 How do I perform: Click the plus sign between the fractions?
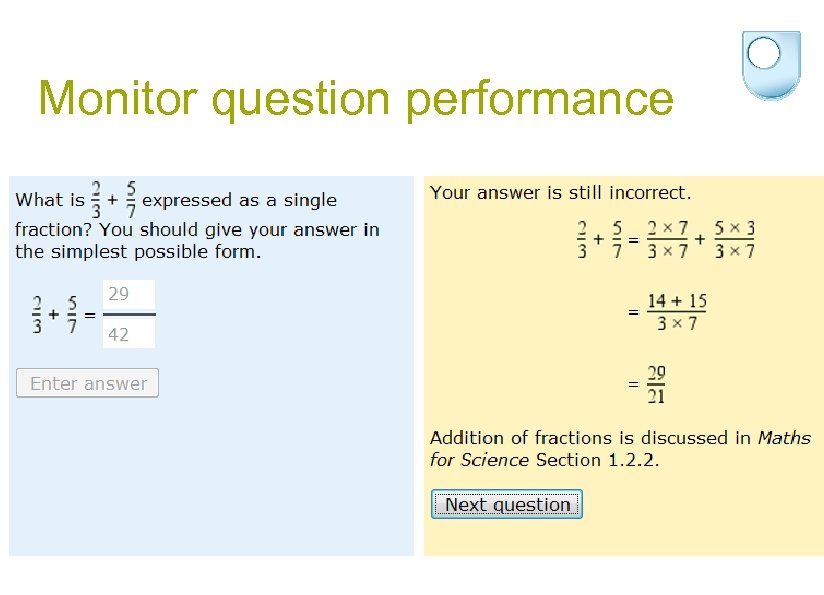52,313
